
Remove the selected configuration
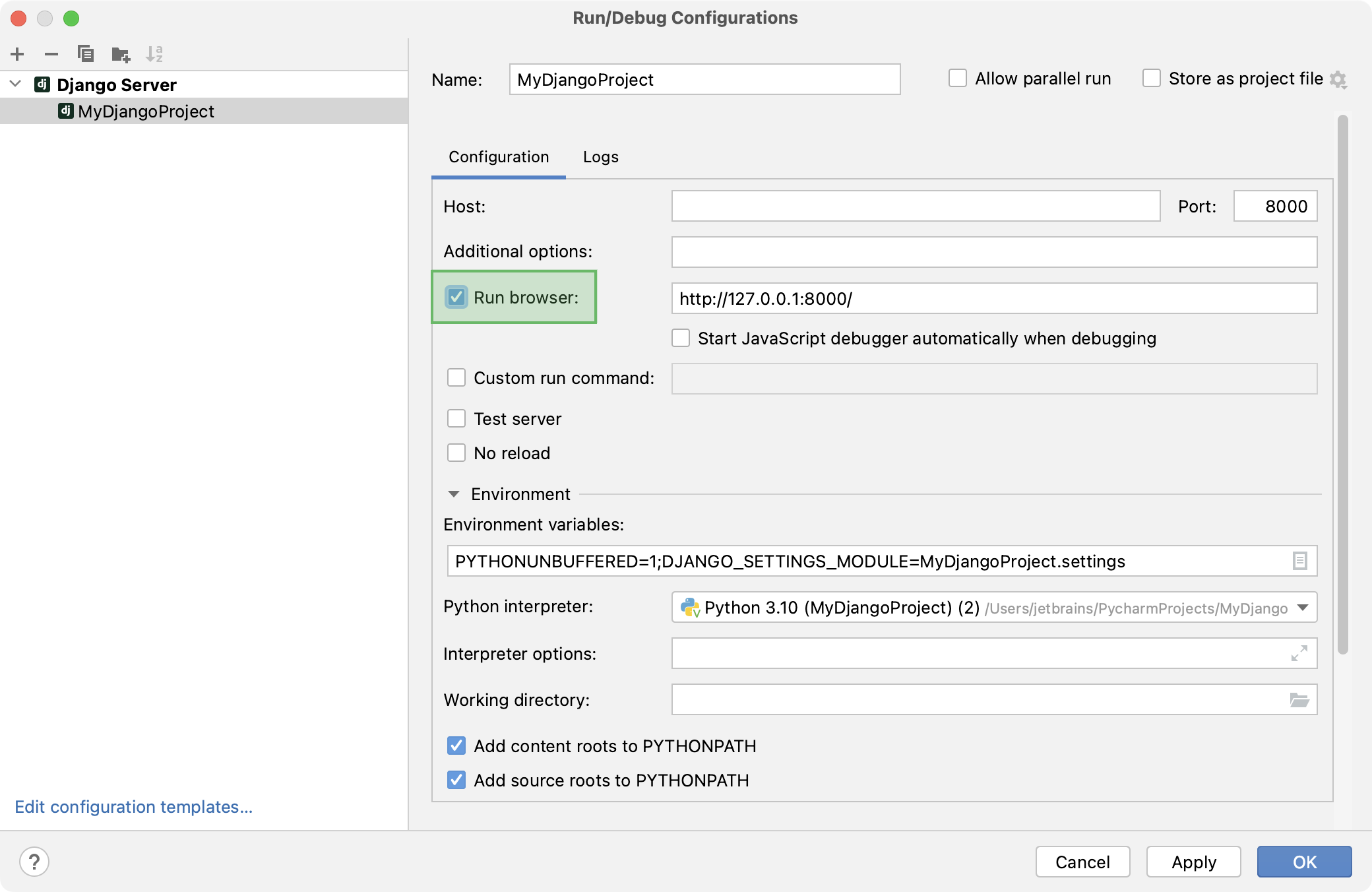pyautogui.click(x=51, y=54)
